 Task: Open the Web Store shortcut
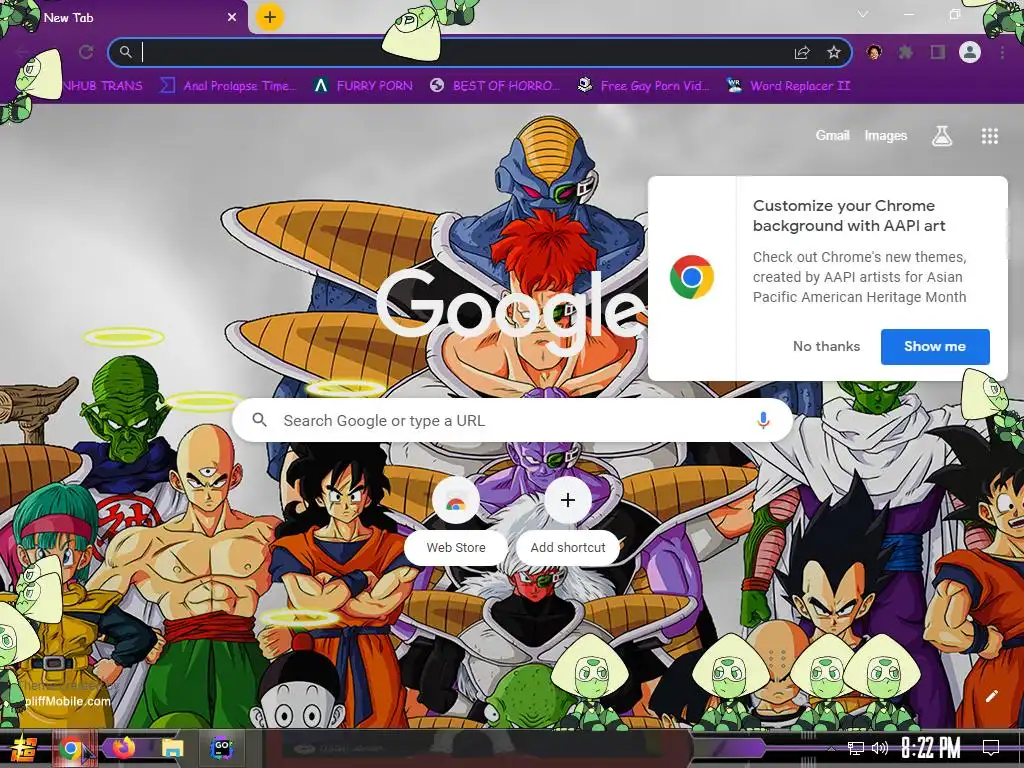[456, 520]
